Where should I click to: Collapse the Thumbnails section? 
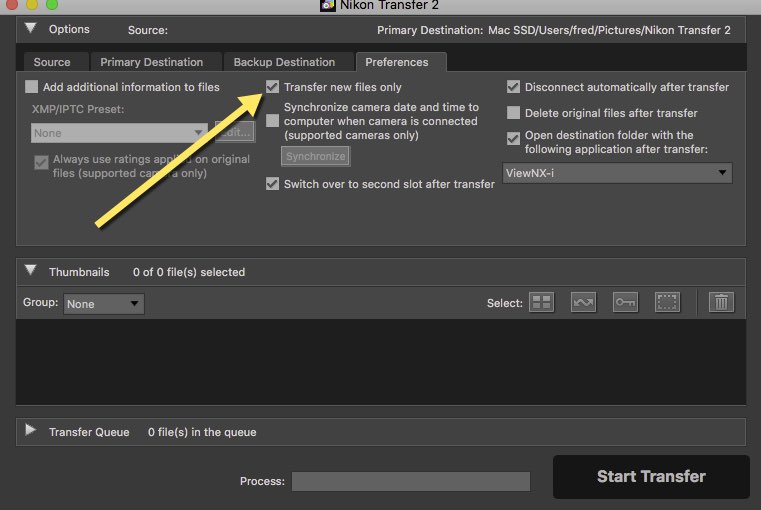tap(31, 271)
